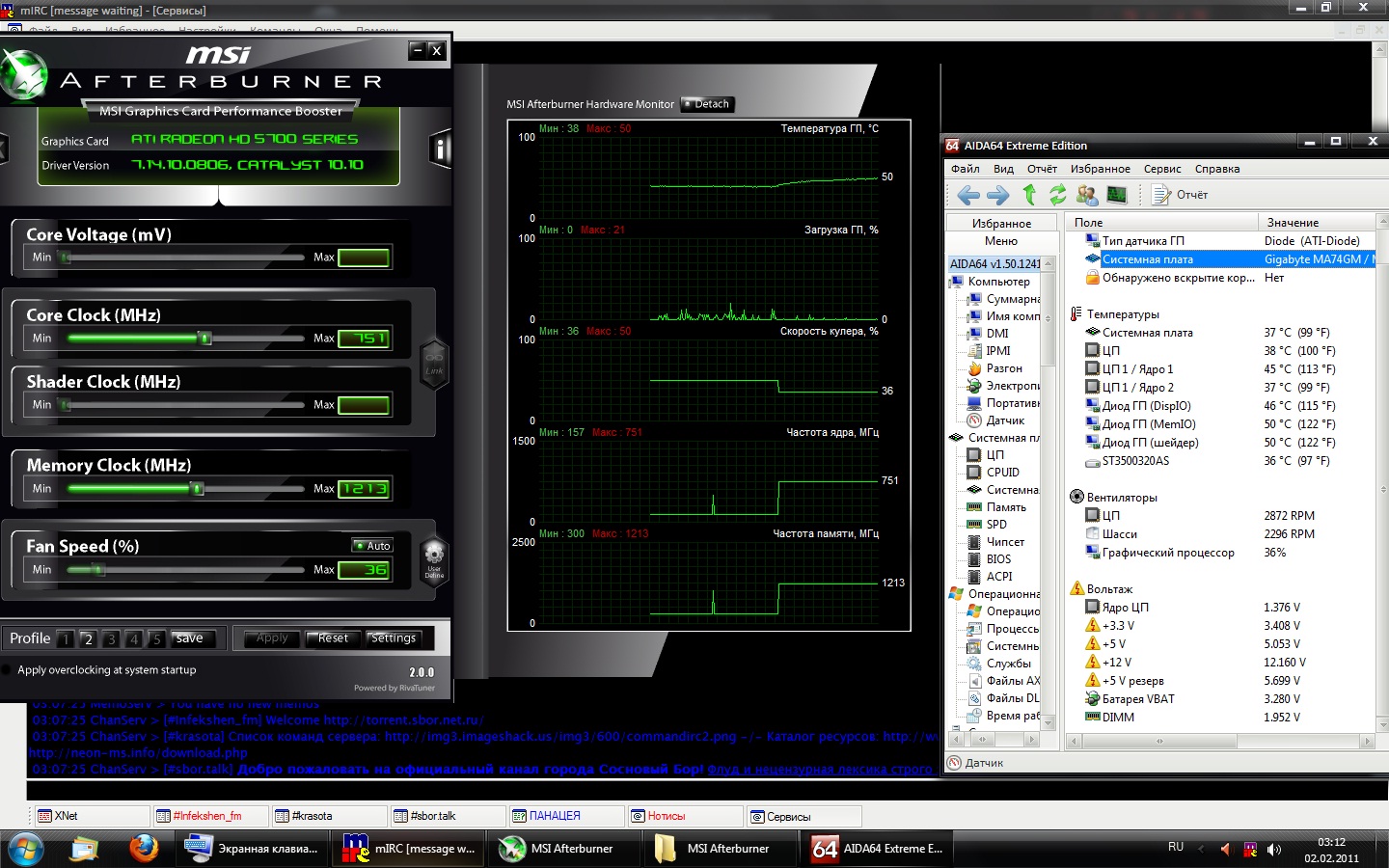
Task: Open the Файл menu in AIDA64
Action: tap(966, 169)
